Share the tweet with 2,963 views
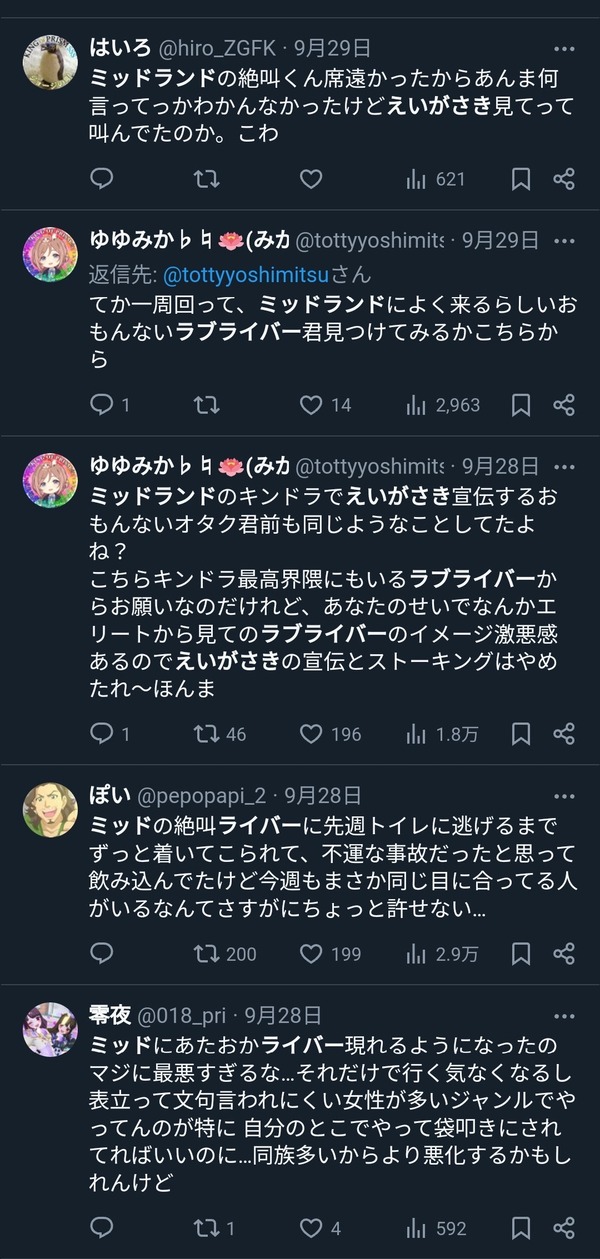Image resolution: width=600 pixels, height=1259 pixels. (564, 405)
